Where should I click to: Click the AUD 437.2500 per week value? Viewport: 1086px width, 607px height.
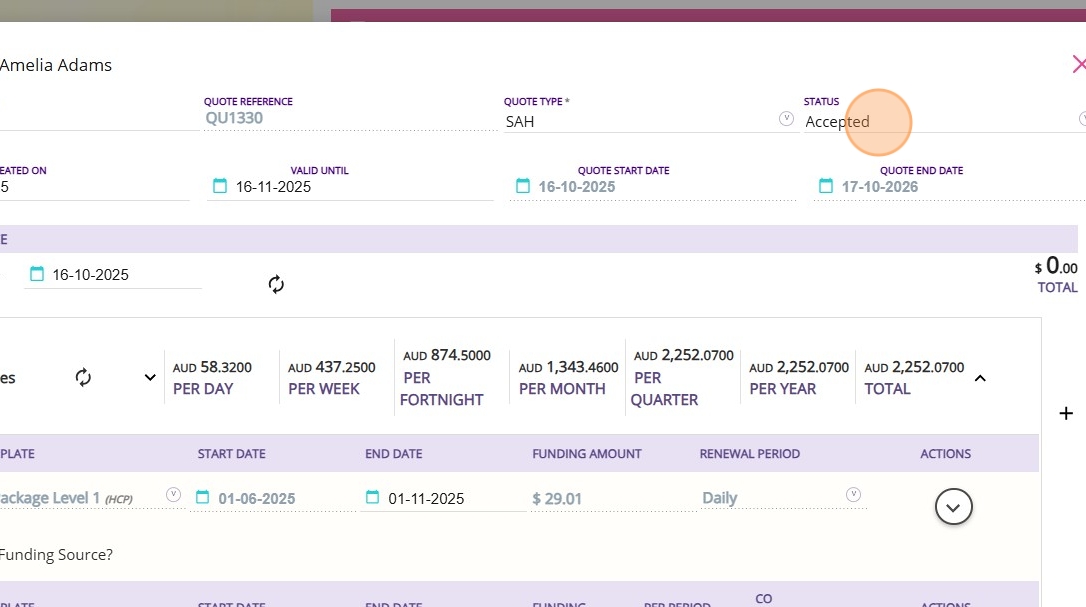[x=332, y=367]
